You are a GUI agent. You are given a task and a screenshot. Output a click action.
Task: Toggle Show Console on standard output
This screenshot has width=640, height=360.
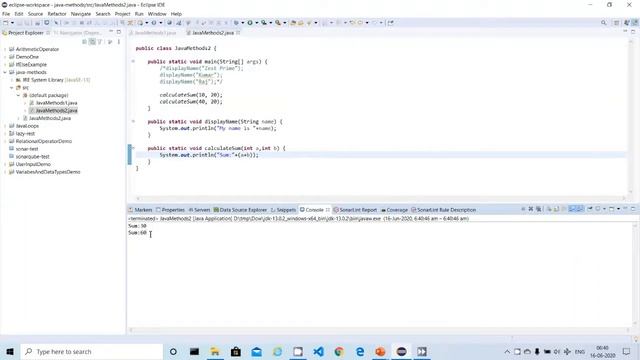(x=572, y=209)
